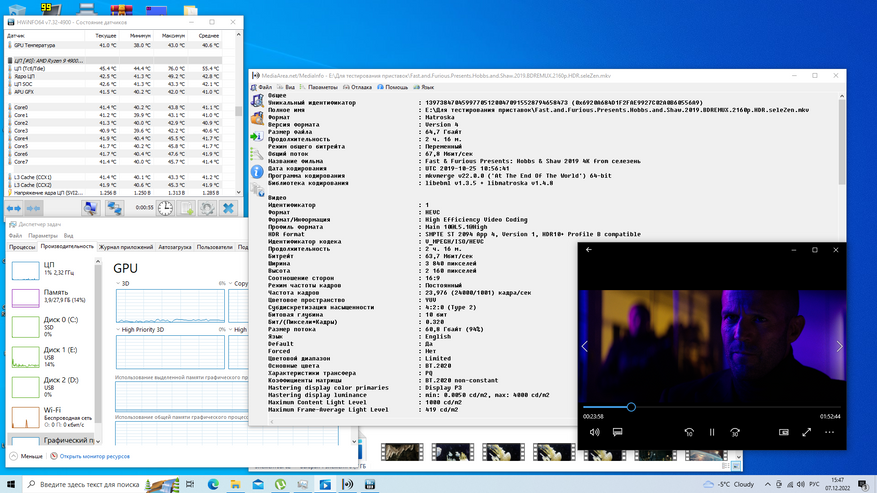Go back using the player's back arrow
Viewport: 877px width, 493px height.
(x=589, y=250)
